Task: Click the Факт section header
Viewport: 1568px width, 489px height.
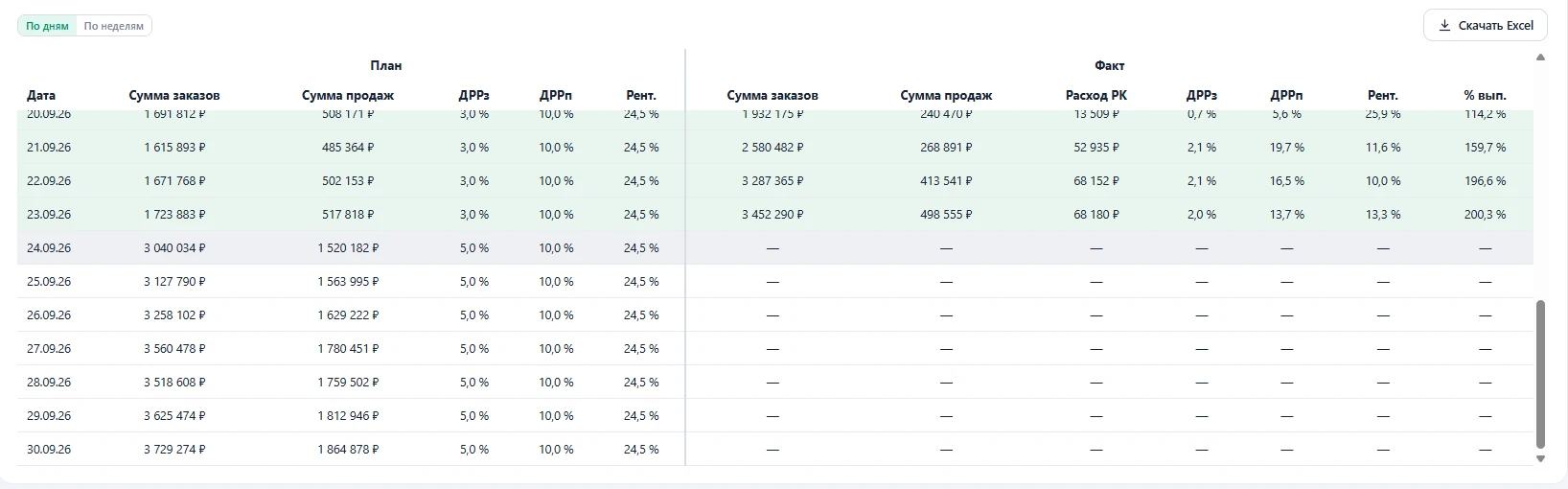Action: click(x=1110, y=66)
